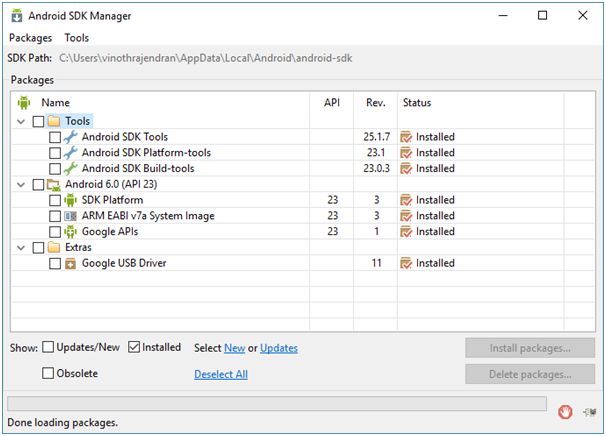
Task: Click the Deselect All link
Action: [x=220, y=374]
